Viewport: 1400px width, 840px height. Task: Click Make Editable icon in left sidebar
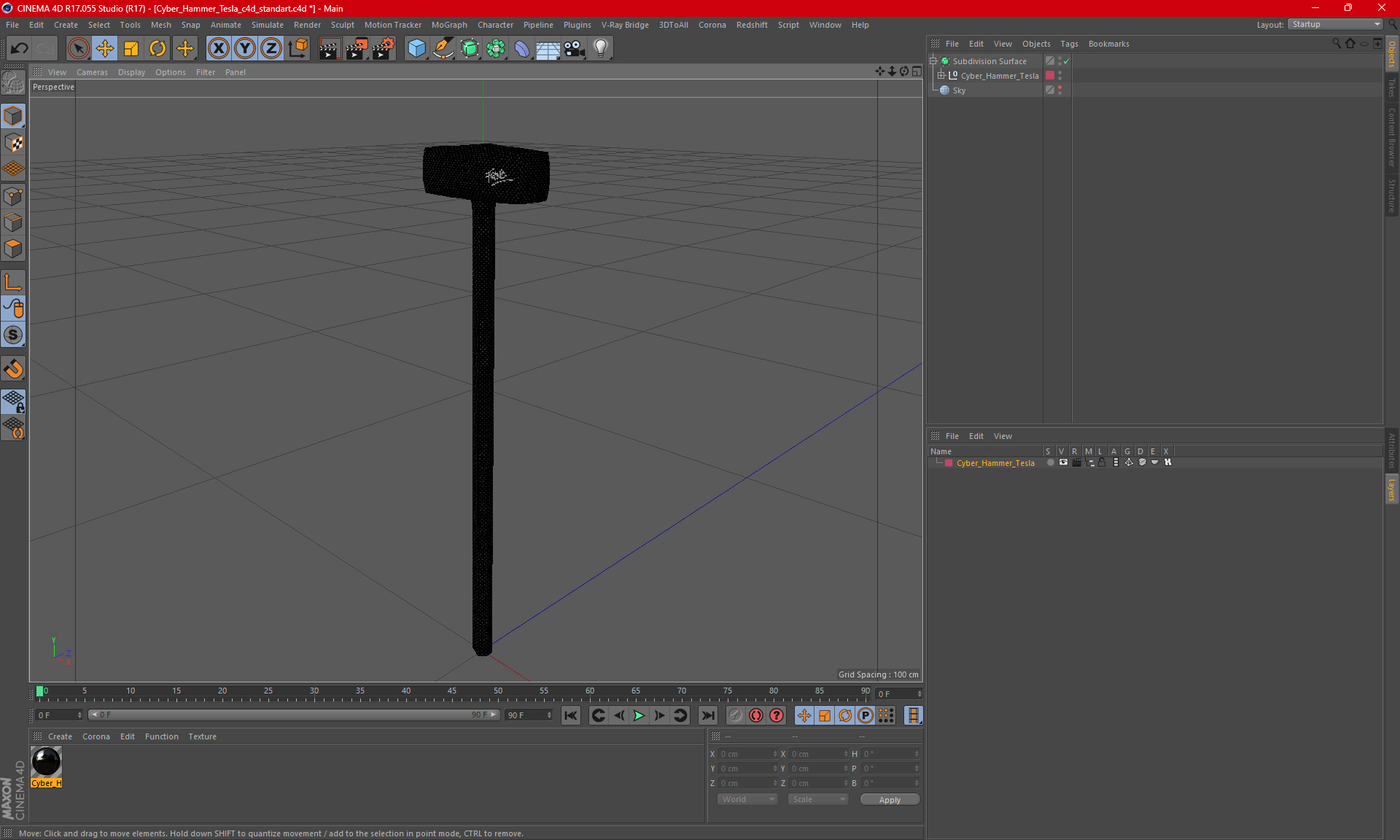pos(13,82)
